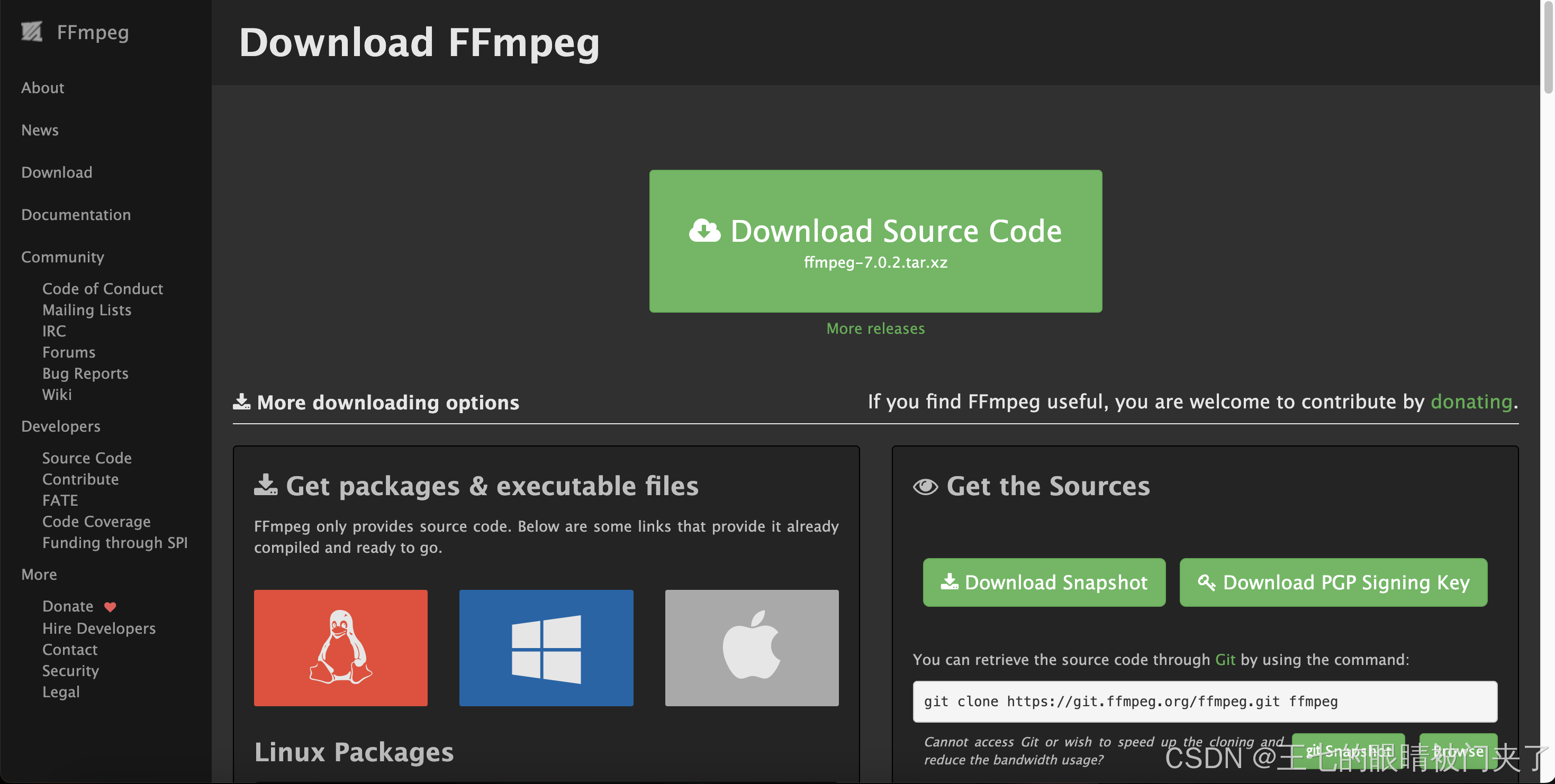Viewport: 1555px width, 784px height.
Task: Click the download arrow icon beside More downloading options
Action: coord(241,402)
